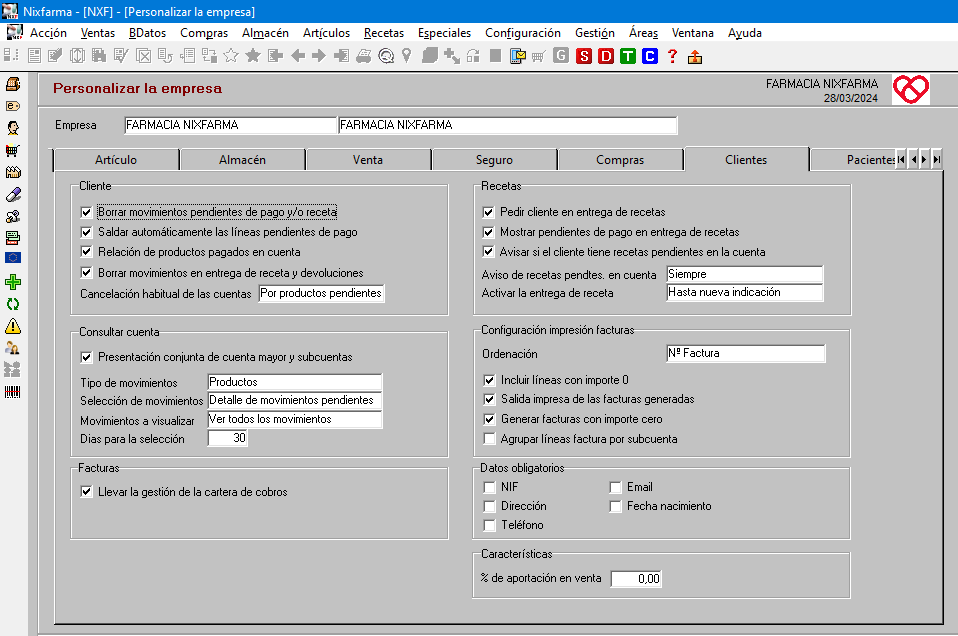Screen dimensions: 958x636
Task: Open the cash register sidebar icon
Action: (13, 84)
